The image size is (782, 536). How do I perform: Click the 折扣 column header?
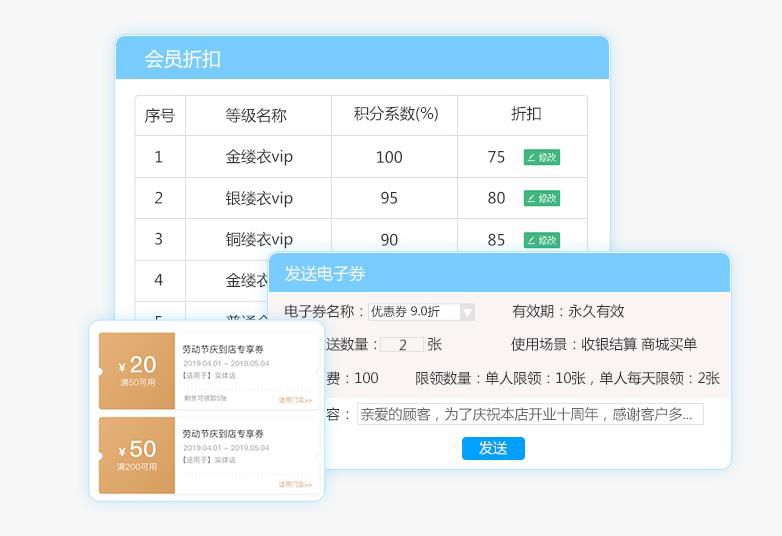pos(526,114)
